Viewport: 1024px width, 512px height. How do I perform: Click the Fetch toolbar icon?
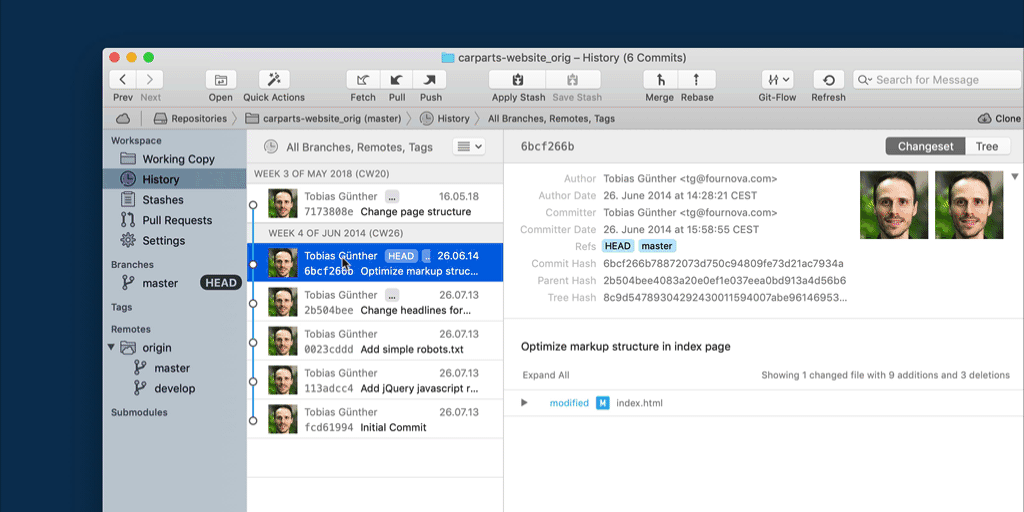[x=363, y=80]
